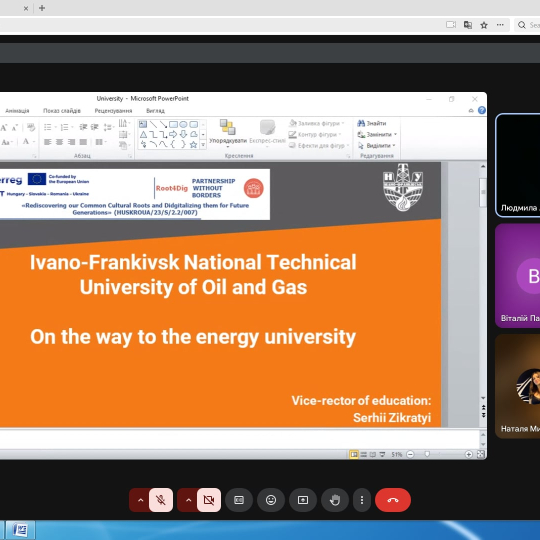The image size is (540, 540).
Task: Raise hand in the meeting
Action: tap(335, 500)
